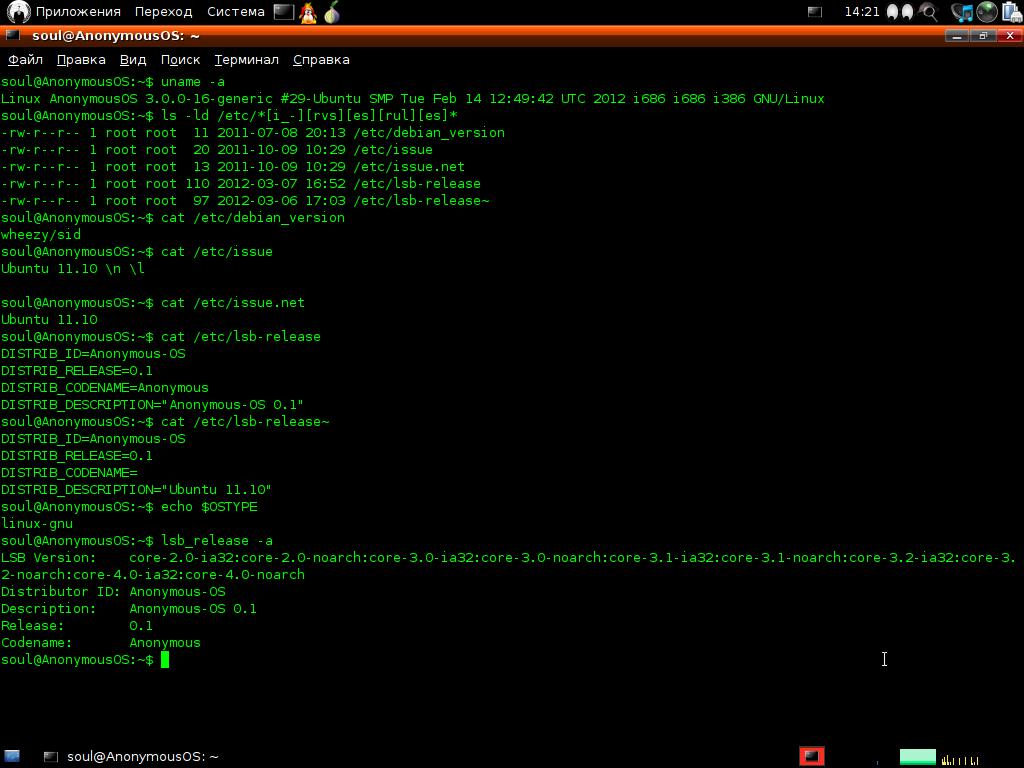
Task: Select soul@AnonymousOS taskbar window button
Action: (x=131, y=756)
